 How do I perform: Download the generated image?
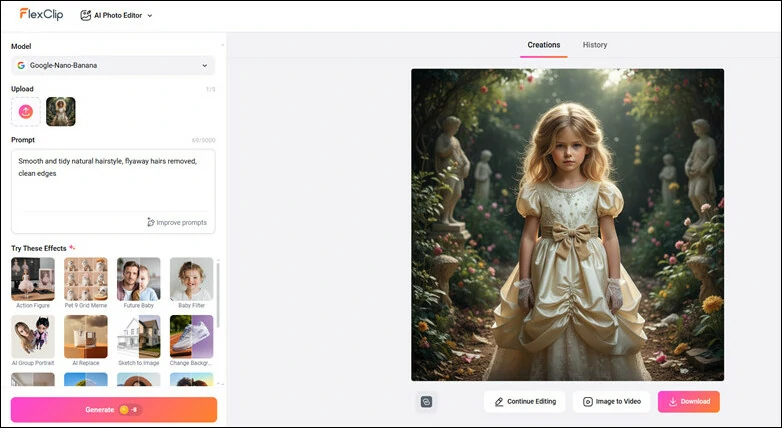pyautogui.click(x=689, y=402)
